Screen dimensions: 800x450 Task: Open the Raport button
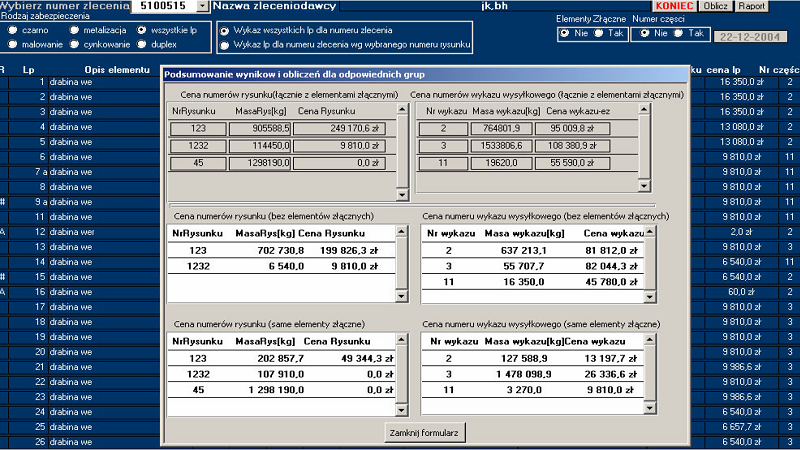click(x=752, y=6)
